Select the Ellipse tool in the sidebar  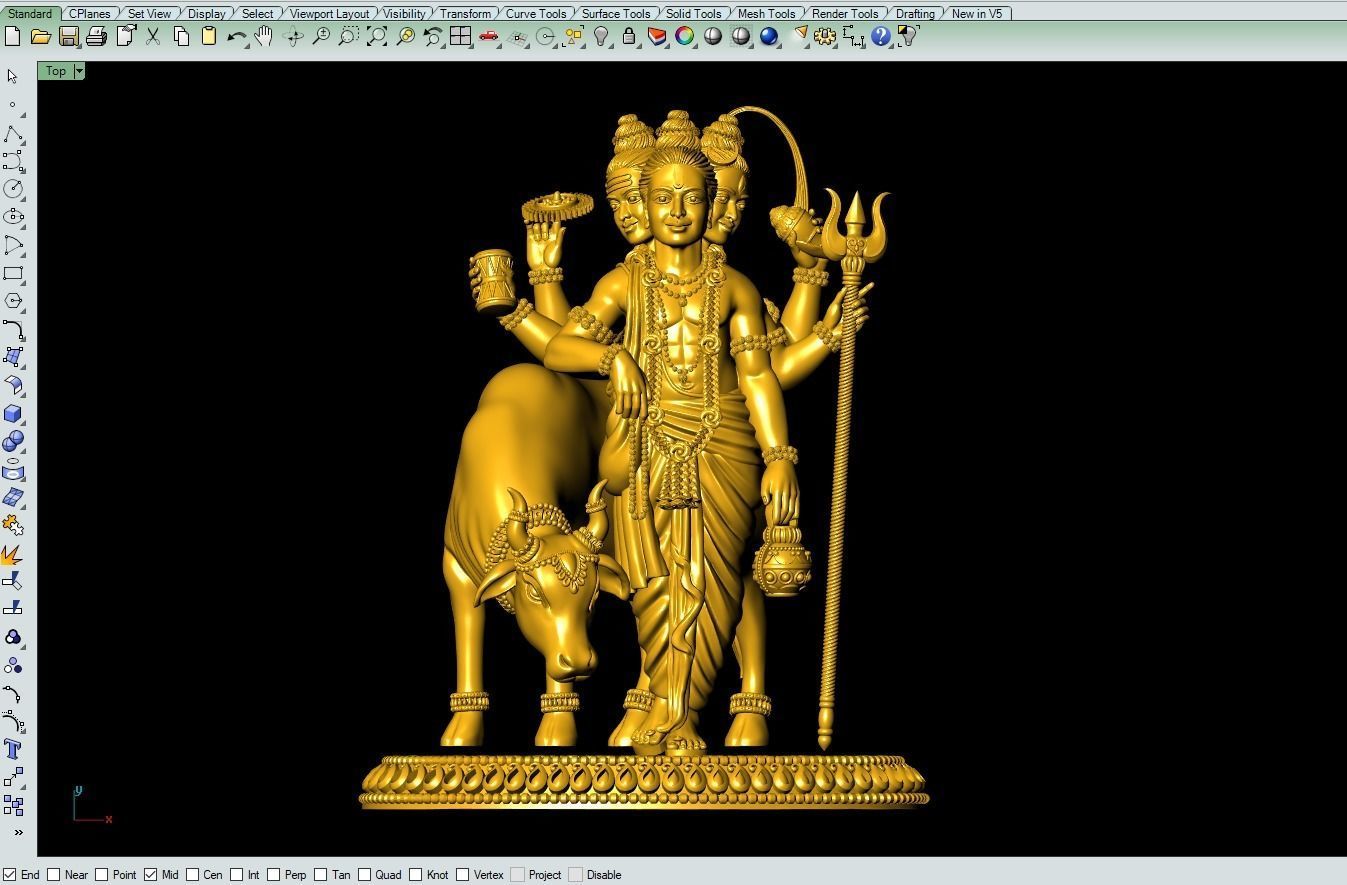[x=13, y=217]
